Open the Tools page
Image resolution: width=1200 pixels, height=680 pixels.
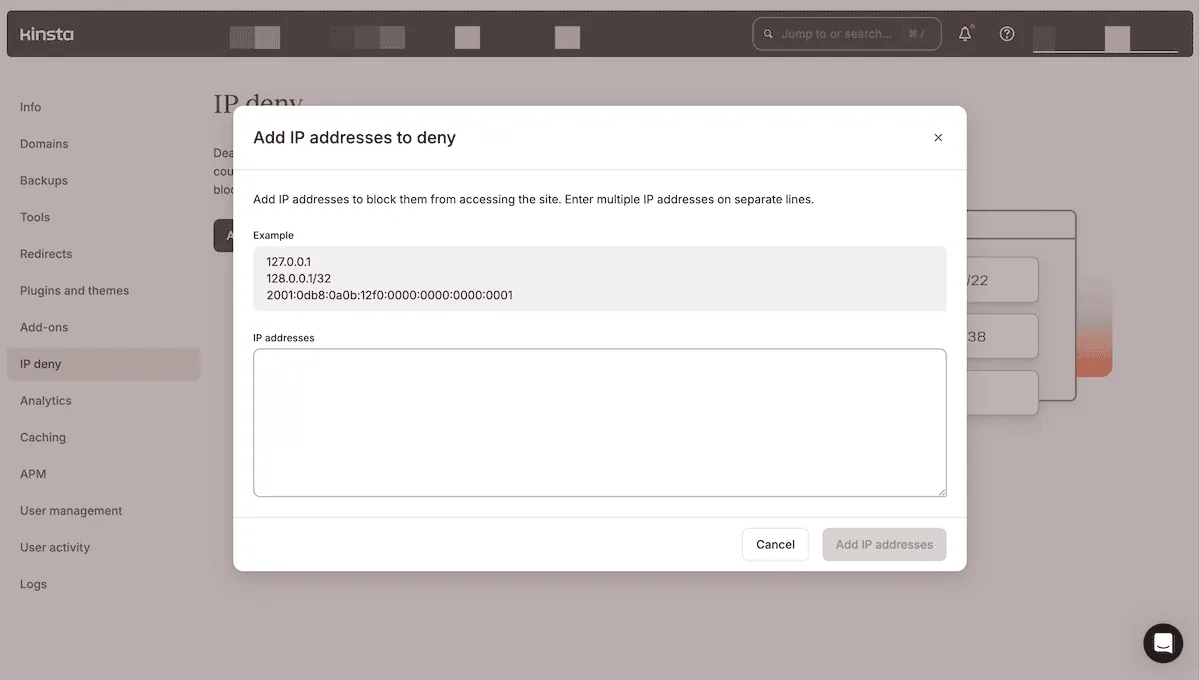point(34,217)
